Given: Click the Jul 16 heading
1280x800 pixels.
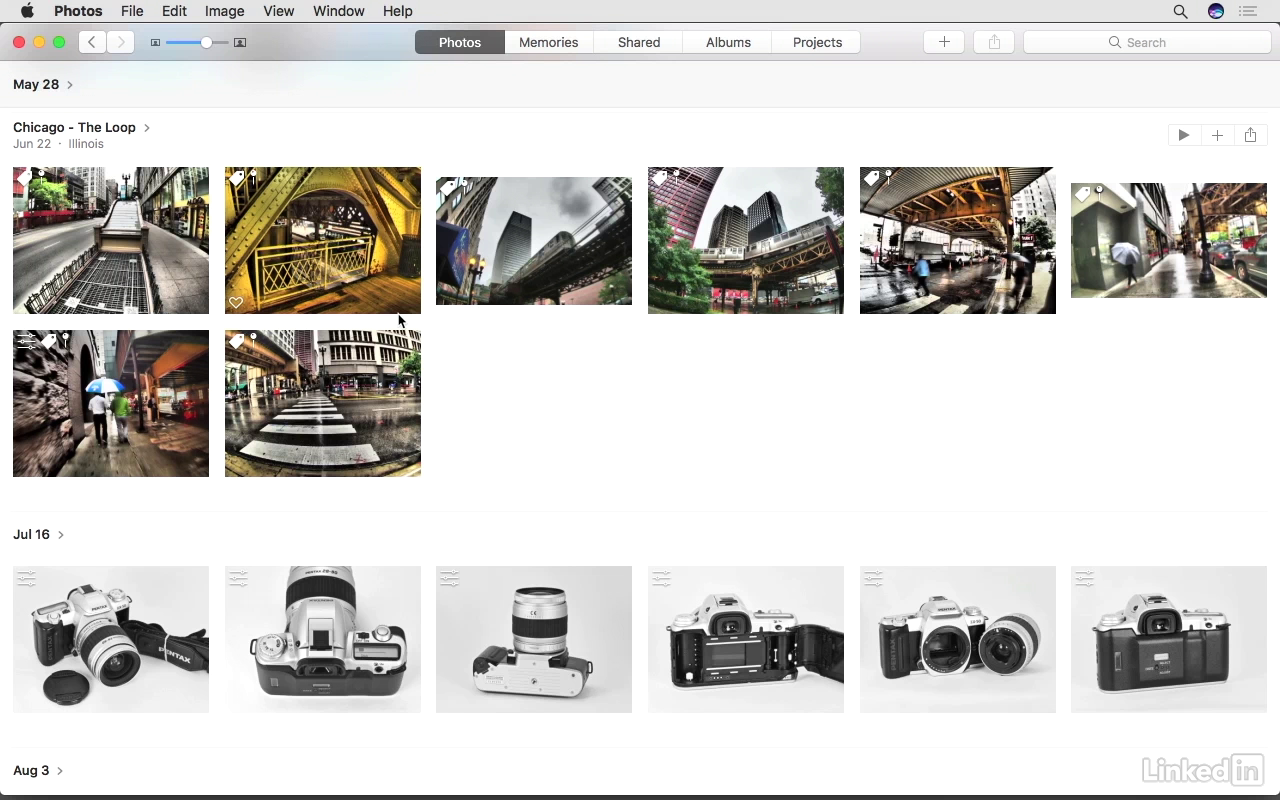Looking at the screenshot, I should click(x=31, y=535).
